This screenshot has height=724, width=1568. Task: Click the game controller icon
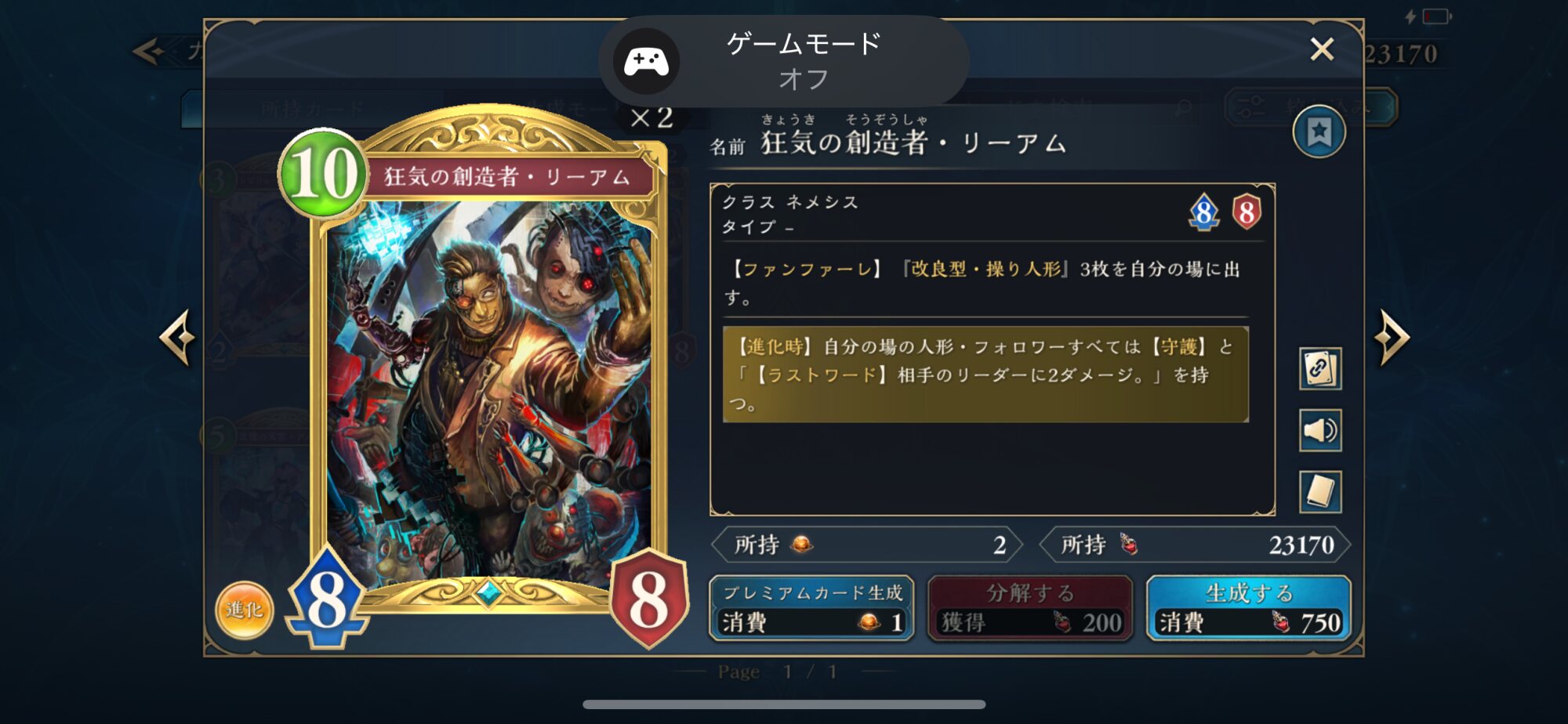646,61
